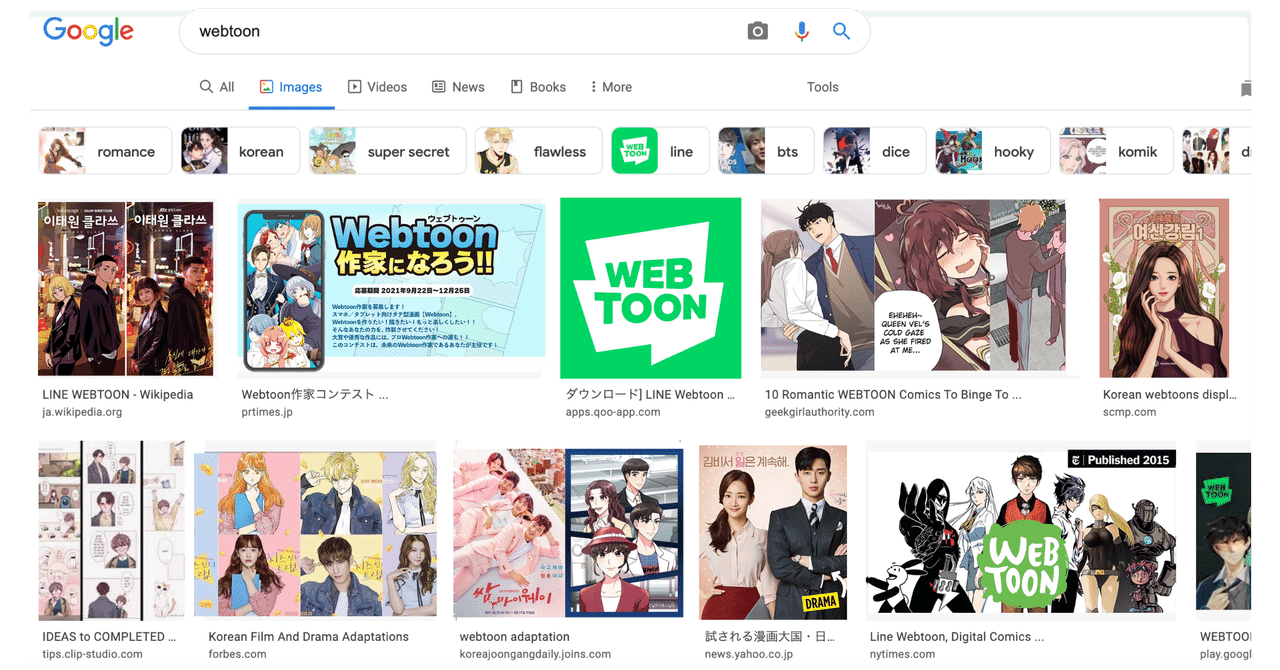Click the news.yahoo.co.jp source link

click(x=749, y=654)
